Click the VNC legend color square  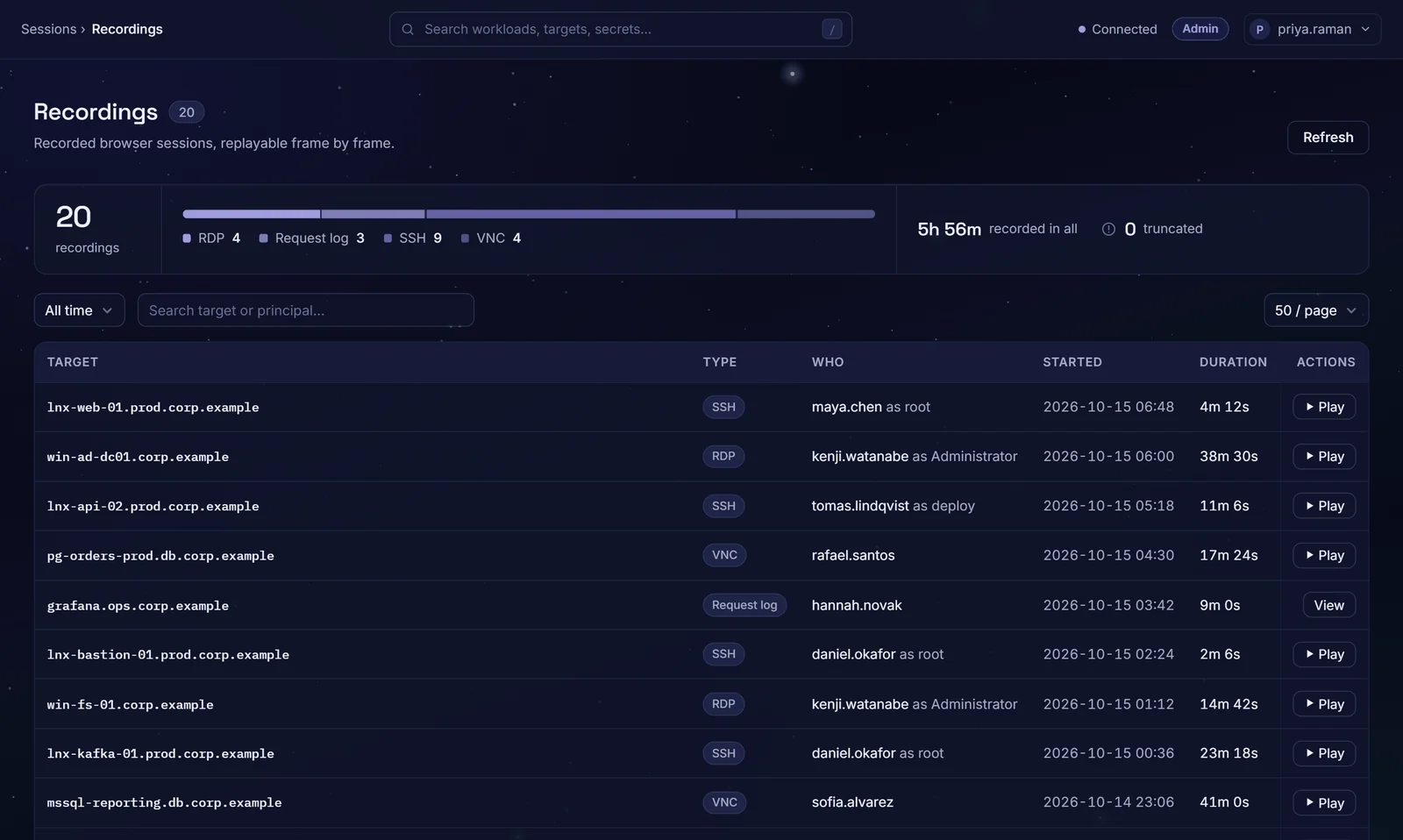point(465,238)
